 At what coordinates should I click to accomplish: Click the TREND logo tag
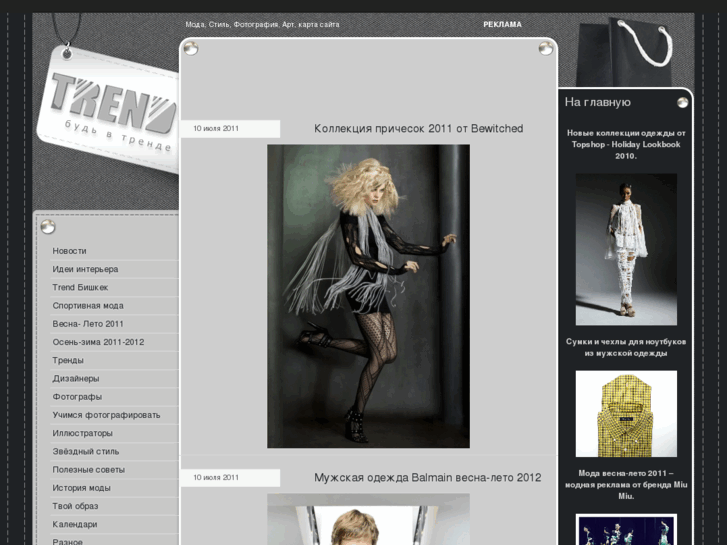click(x=108, y=110)
